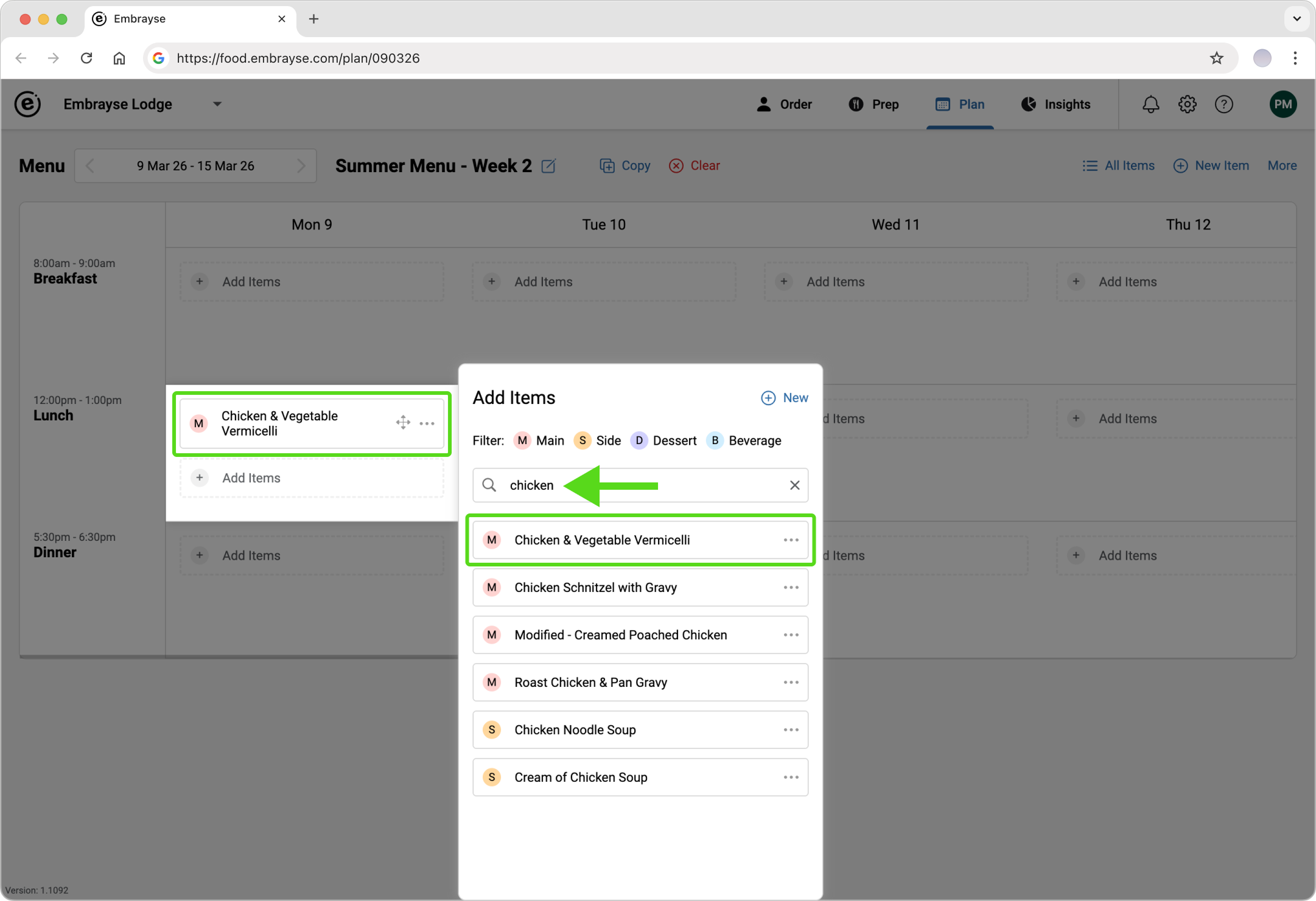Clear the chicken search with X icon
Image resolution: width=1316 pixels, height=901 pixels.
click(x=794, y=485)
